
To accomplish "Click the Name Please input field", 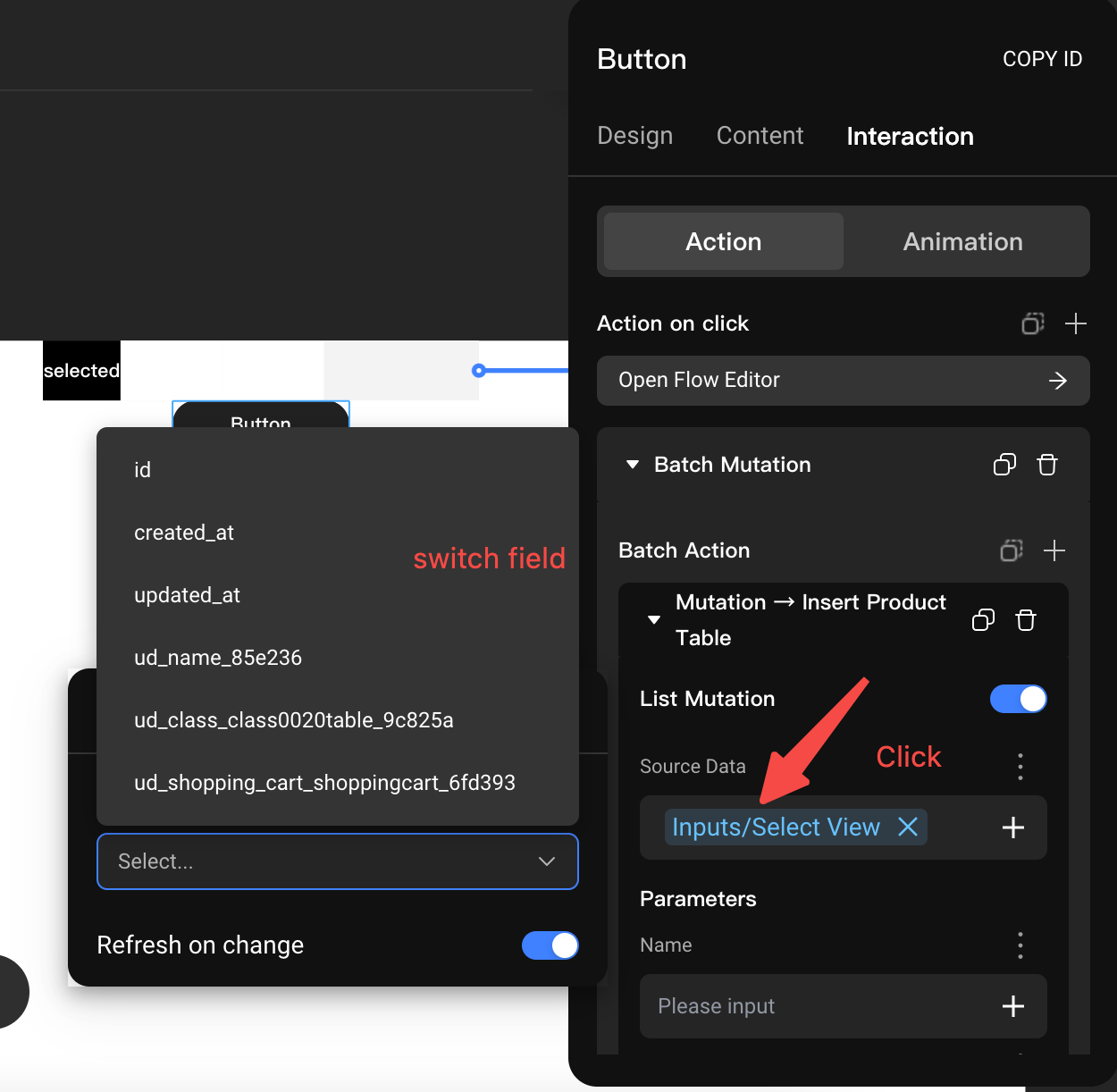I will tap(844, 1006).
